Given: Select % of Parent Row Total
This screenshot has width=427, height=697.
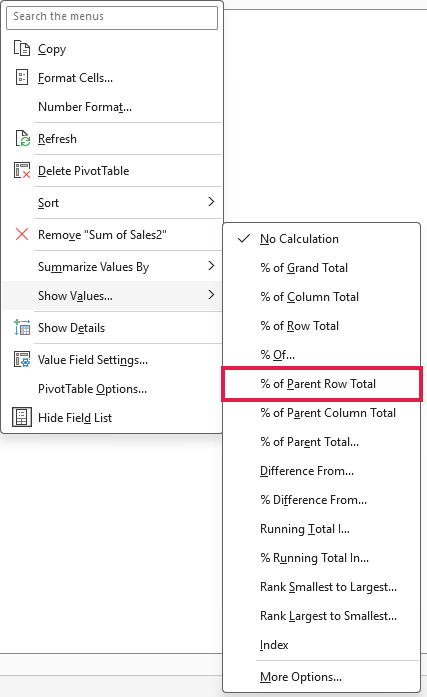Looking at the screenshot, I should coord(321,384).
